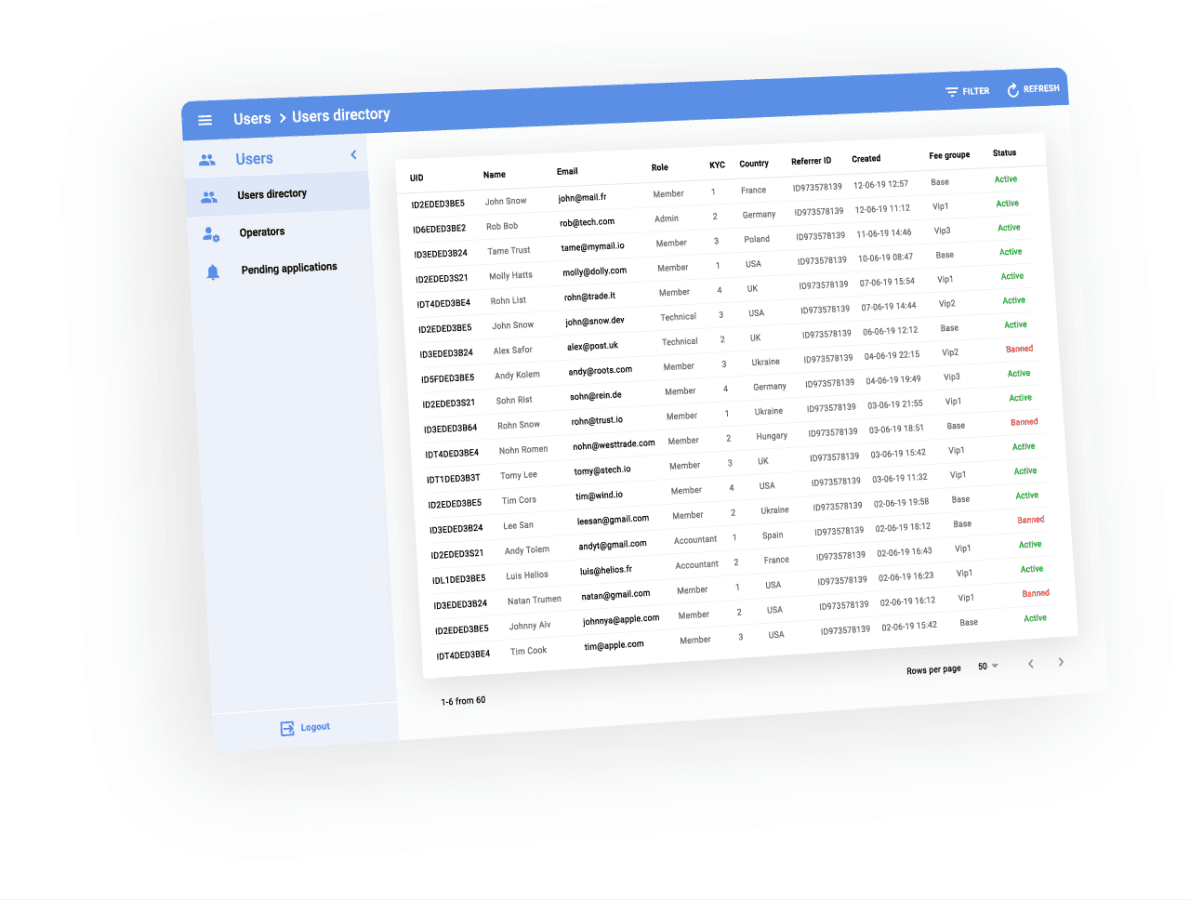Sort by the UID column header
1190x900 pixels.
coord(417,178)
